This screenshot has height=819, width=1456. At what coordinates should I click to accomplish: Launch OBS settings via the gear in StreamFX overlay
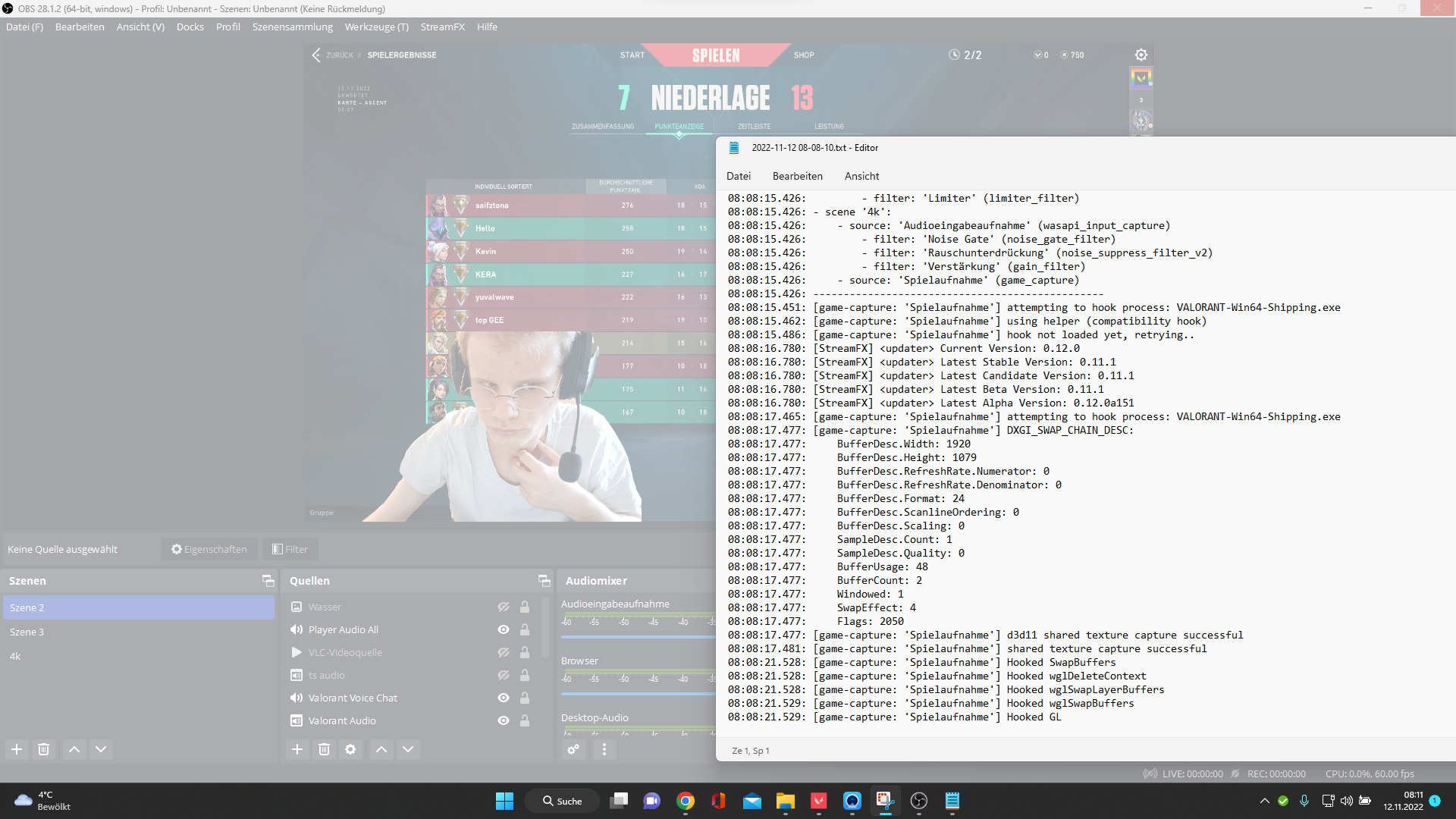click(1141, 55)
